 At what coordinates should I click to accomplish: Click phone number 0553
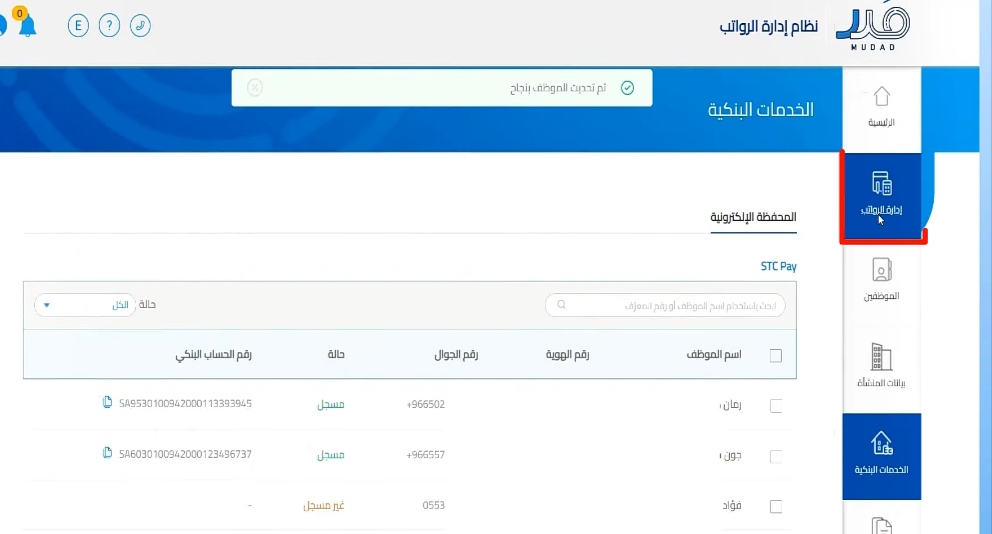(x=433, y=506)
